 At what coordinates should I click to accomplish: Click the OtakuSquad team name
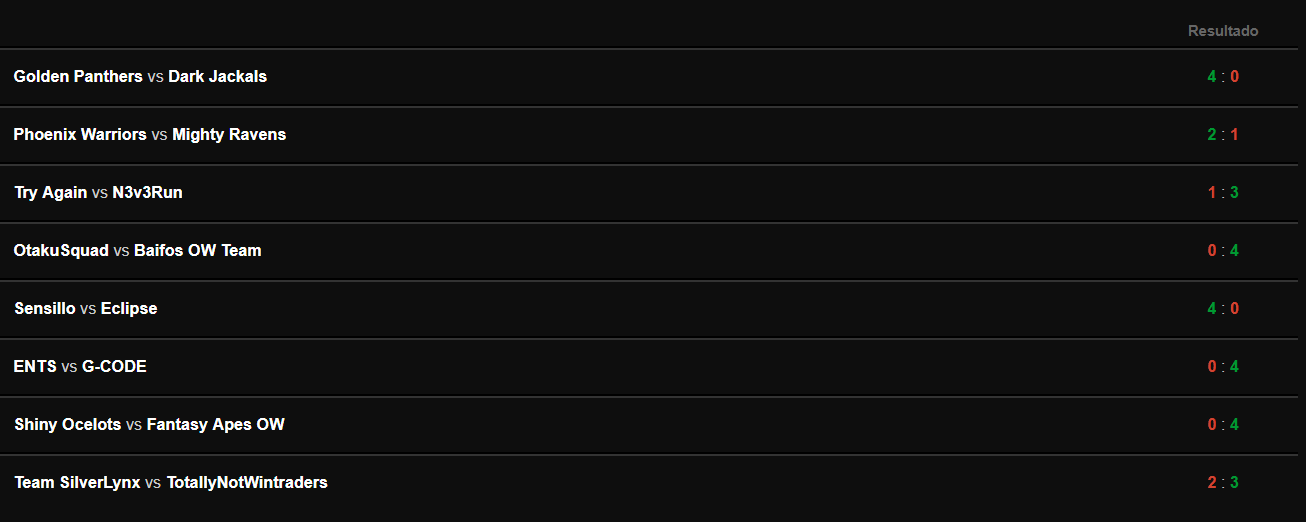click(x=61, y=250)
